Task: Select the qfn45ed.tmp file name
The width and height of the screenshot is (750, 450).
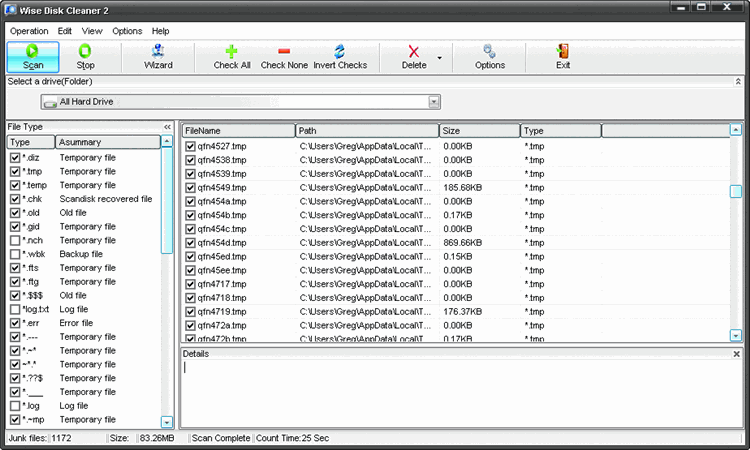Action: click(222, 257)
